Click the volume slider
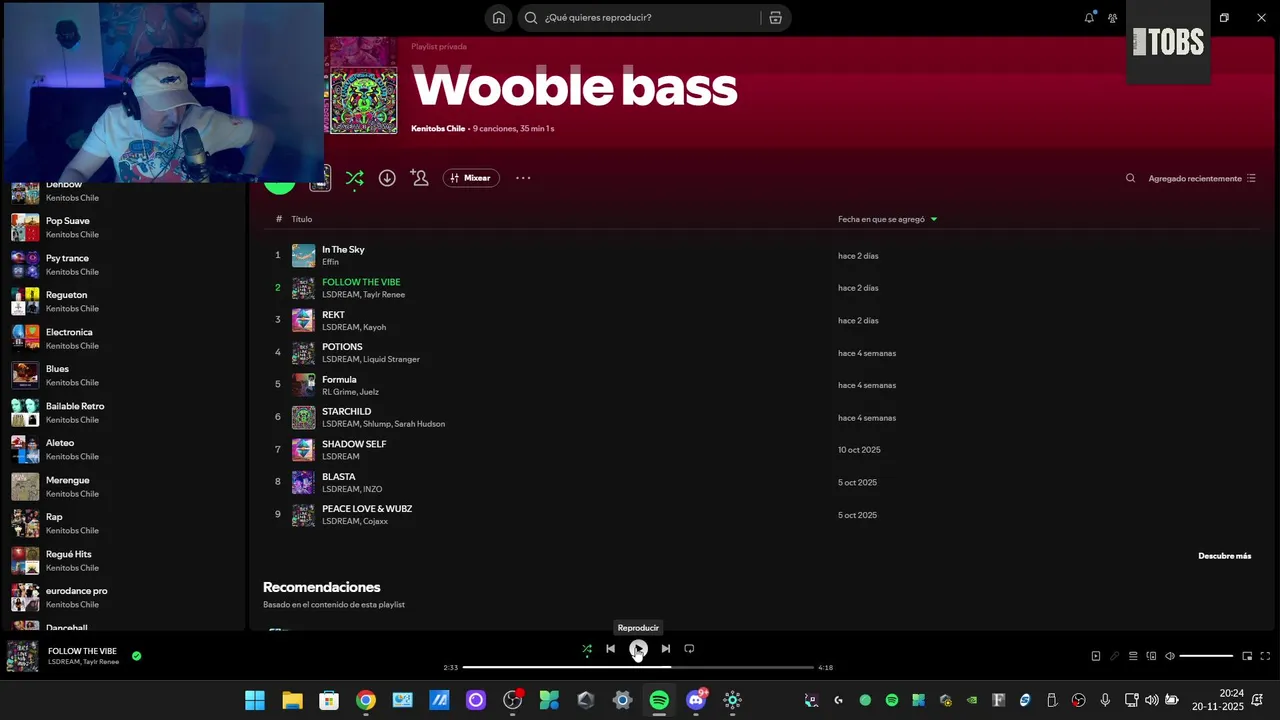The height and width of the screenshot is (720, 1280). (x=1206, y=656)
